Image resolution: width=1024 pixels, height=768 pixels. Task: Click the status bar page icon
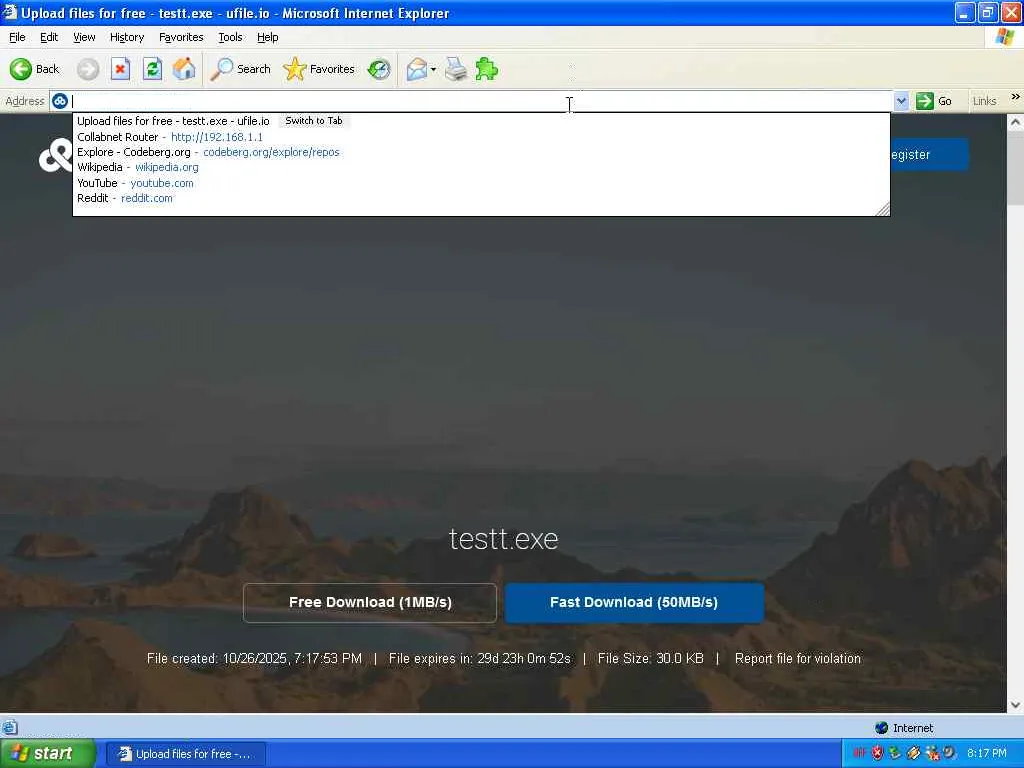[9, 727]
